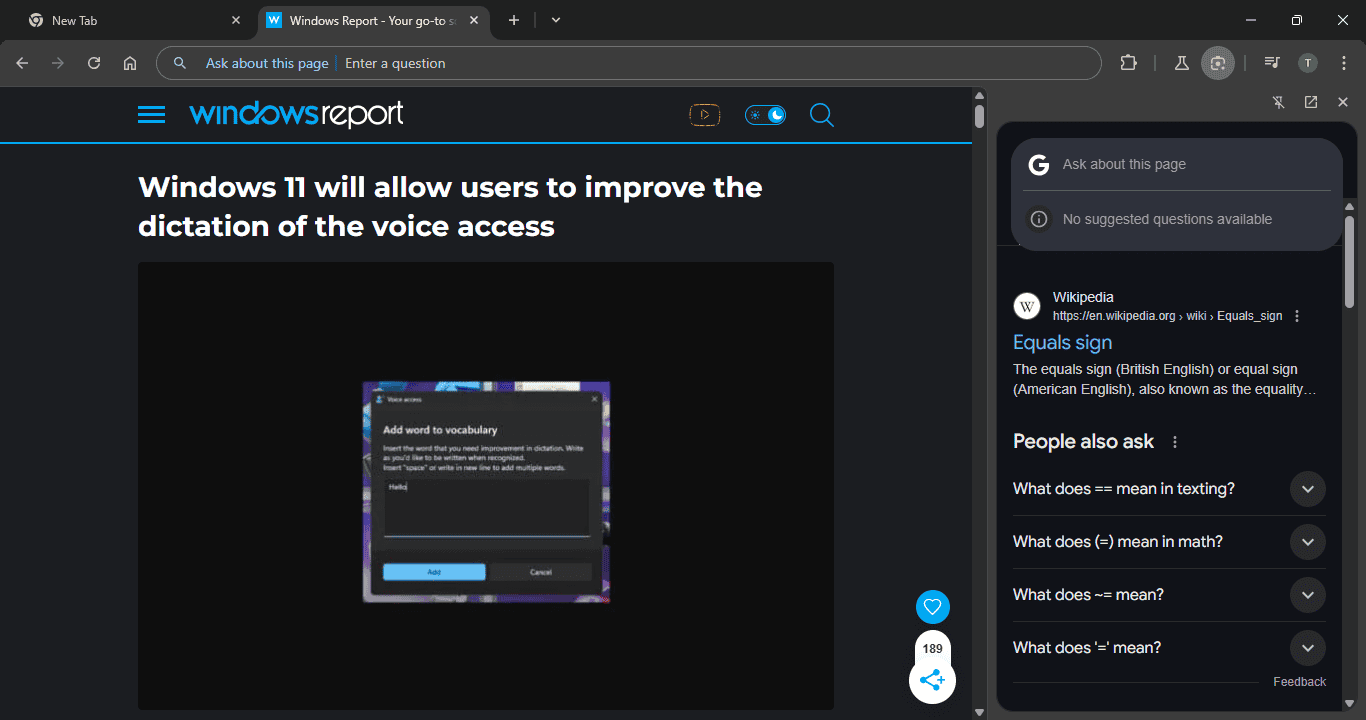Screen dimensions: 1366x720
Task: Open side panel in a new tab
Action: [x=1311, y=102]
